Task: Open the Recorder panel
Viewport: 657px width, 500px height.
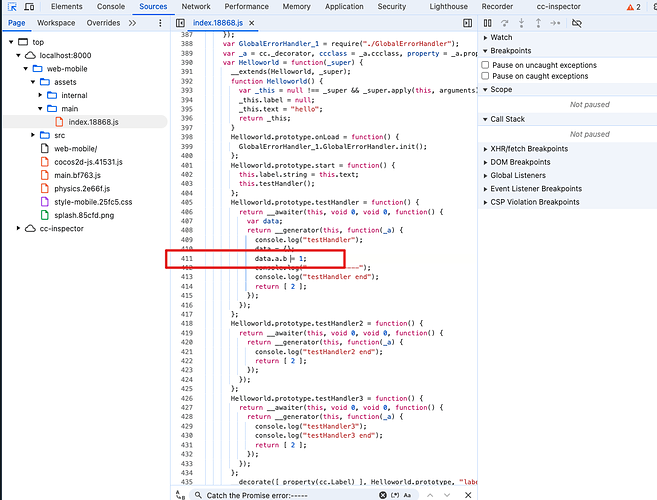Action: [x=497, y=7]
